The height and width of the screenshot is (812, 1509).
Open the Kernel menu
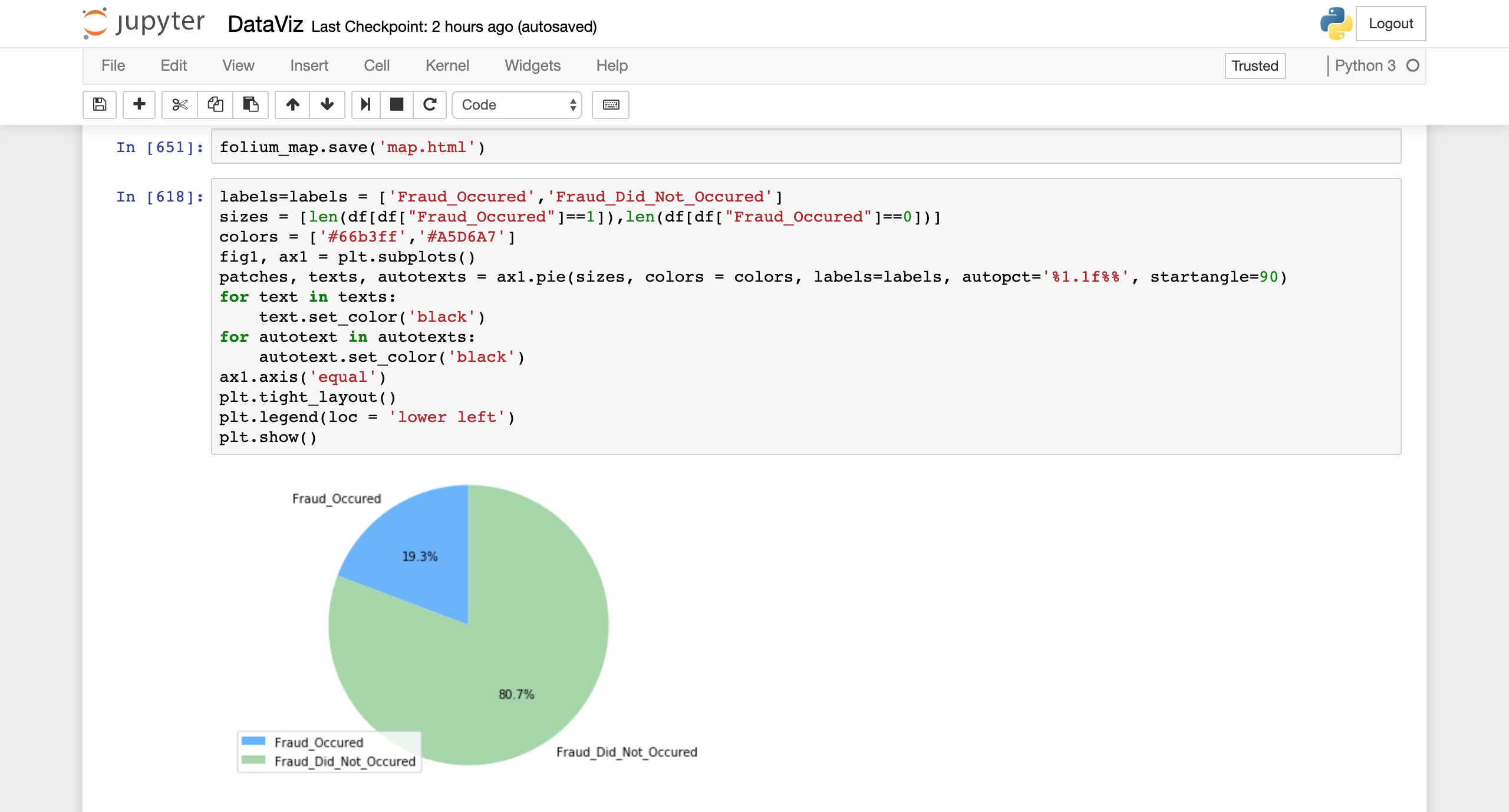447,65
